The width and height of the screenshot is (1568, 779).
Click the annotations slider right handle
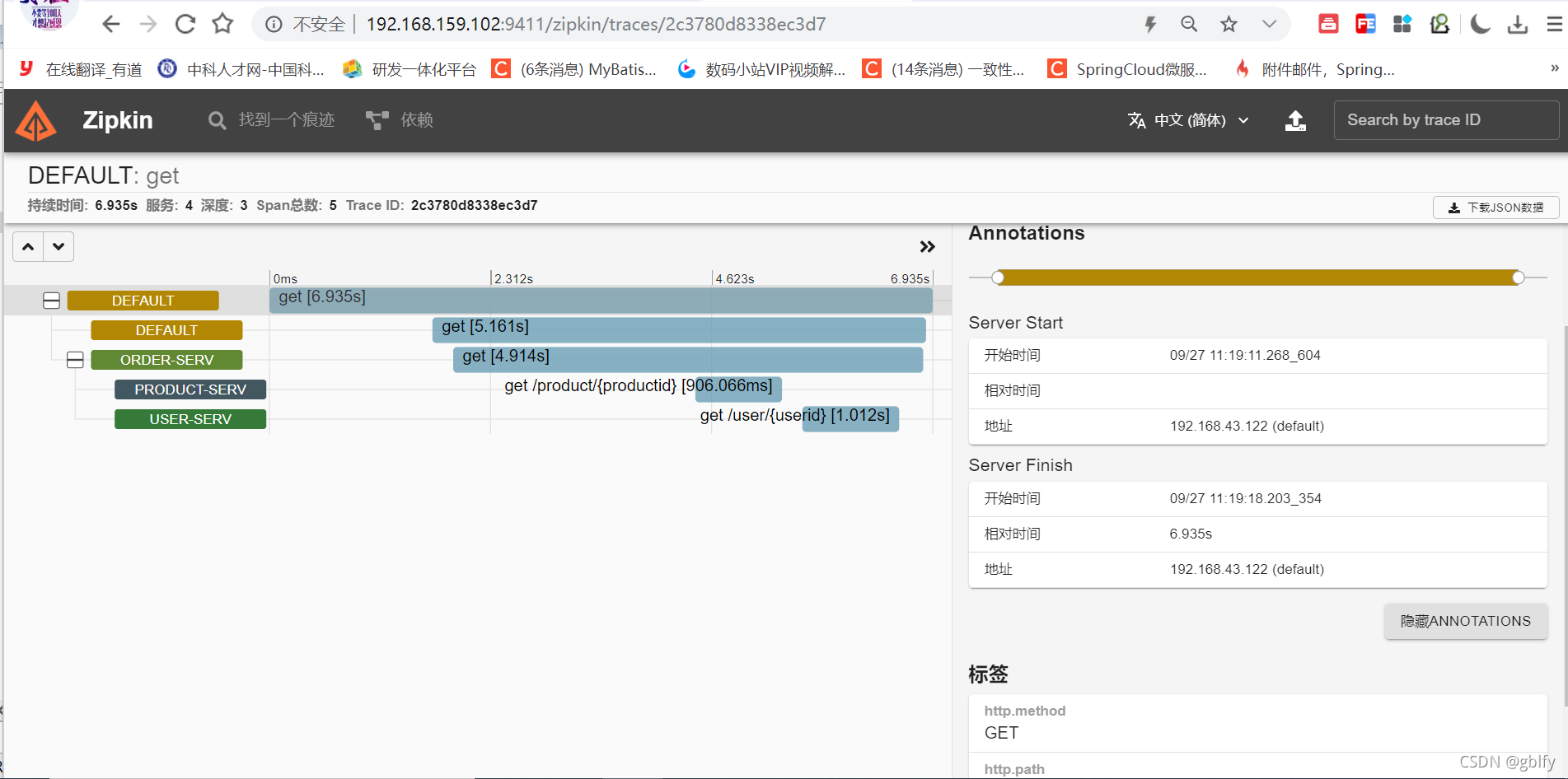(1518, 278)
